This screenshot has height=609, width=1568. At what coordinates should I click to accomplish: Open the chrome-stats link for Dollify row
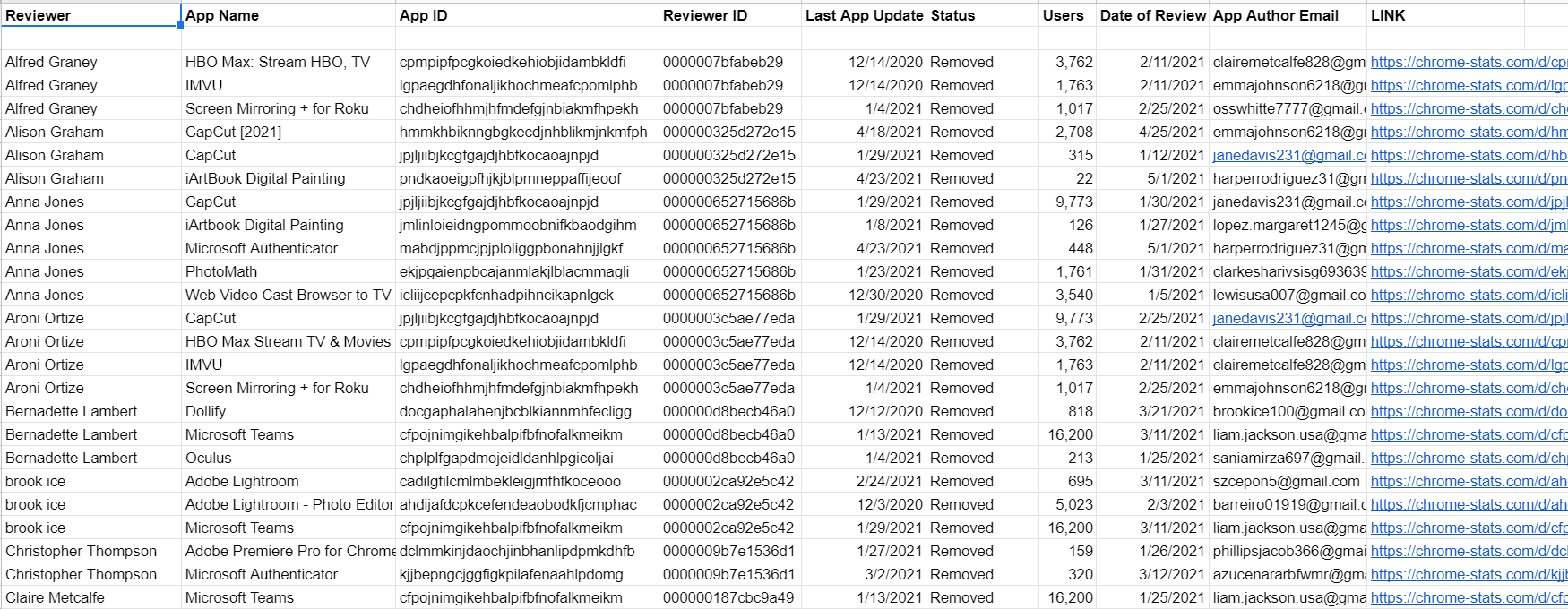coord(1469,411)
